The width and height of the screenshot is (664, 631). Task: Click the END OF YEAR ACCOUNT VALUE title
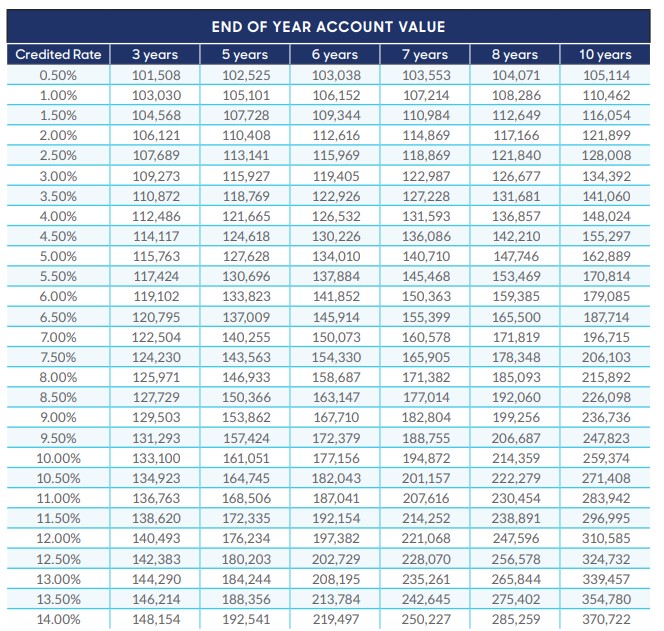pos(329,26)
